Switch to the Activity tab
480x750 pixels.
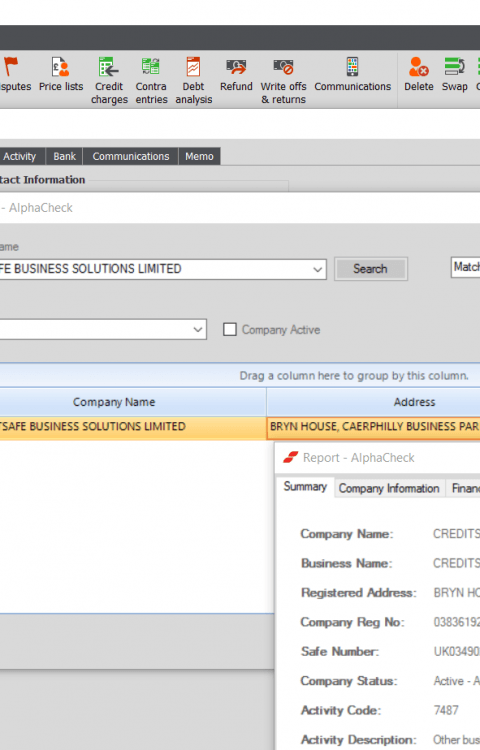(x=20, y=156)
